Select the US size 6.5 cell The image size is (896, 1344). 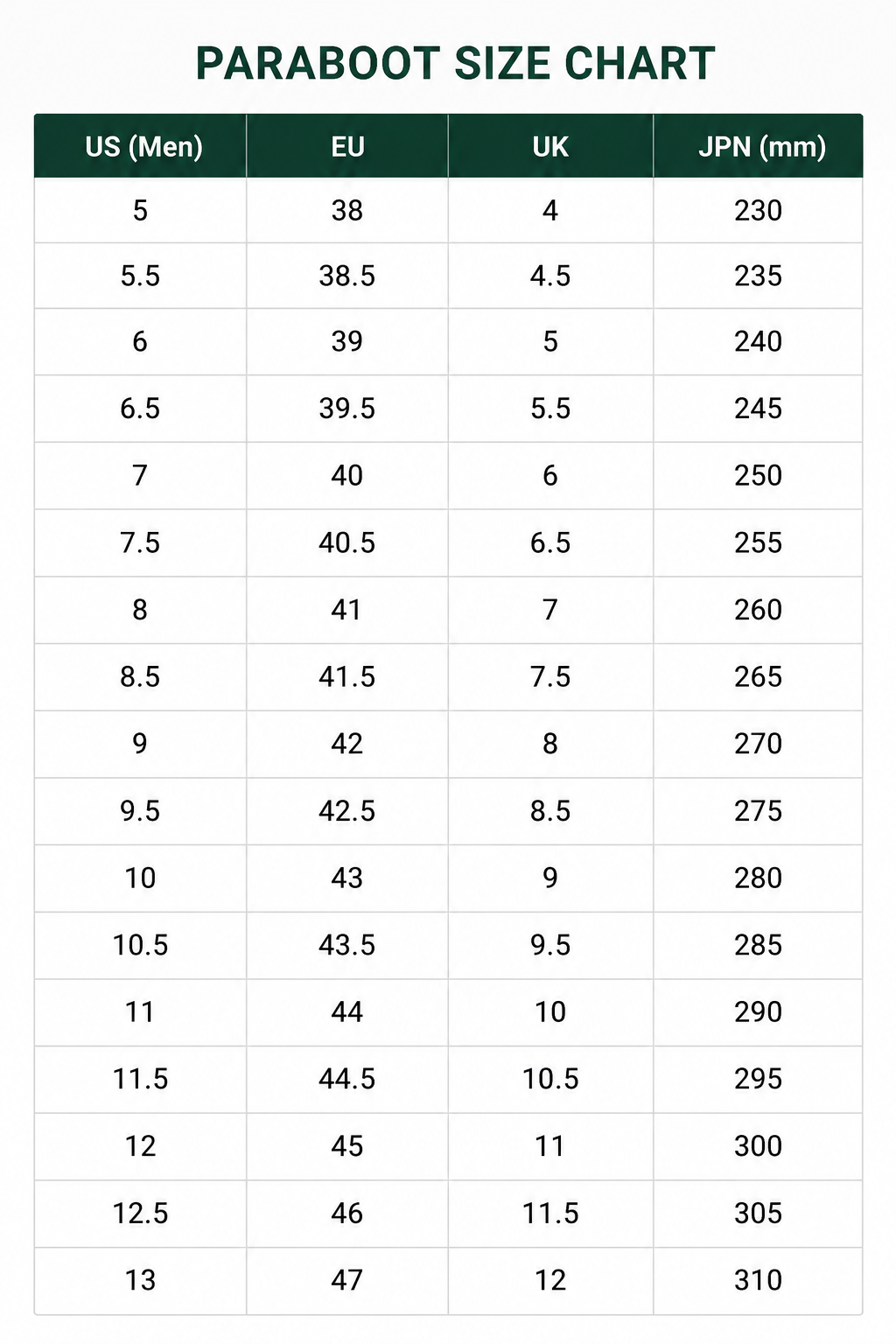point(141,409)
